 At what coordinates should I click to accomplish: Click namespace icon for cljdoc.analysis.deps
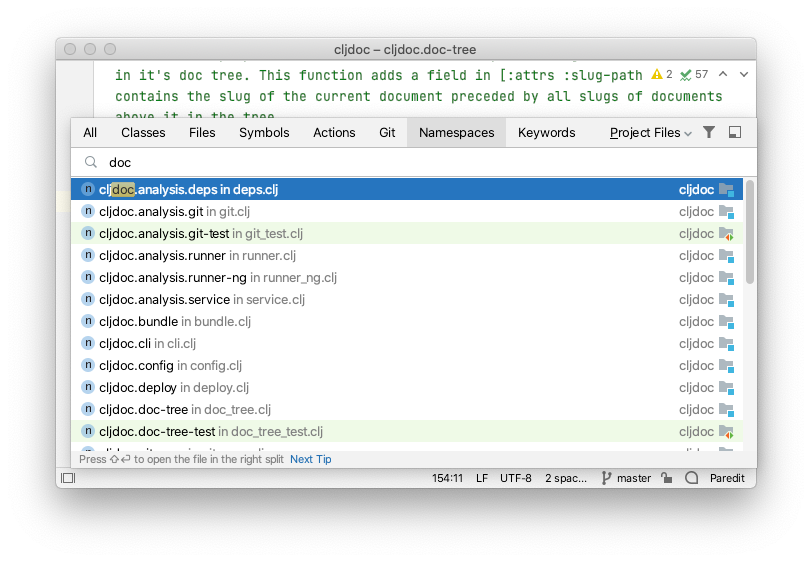[88, 189]
